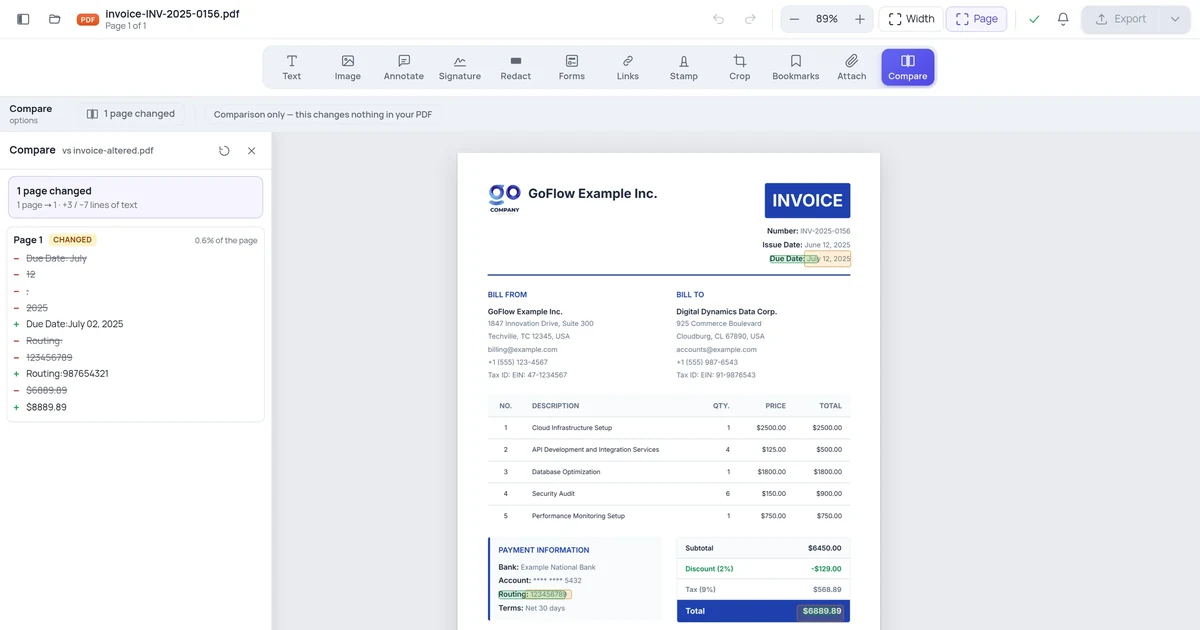Select the Redact tool
Image resolution: width=1200 pixels, height=630 pixels.
click(x=516, y=67)
